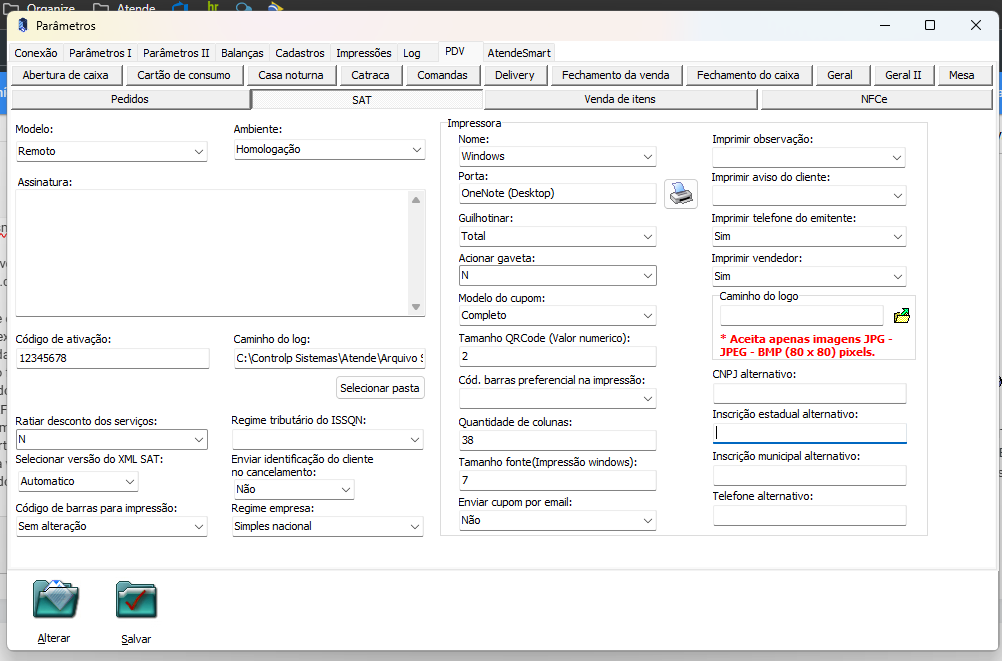Expand the Ratiar desconto dos serviços dropdown
This screenshot has width=1002, height=661.
(111, 439)
